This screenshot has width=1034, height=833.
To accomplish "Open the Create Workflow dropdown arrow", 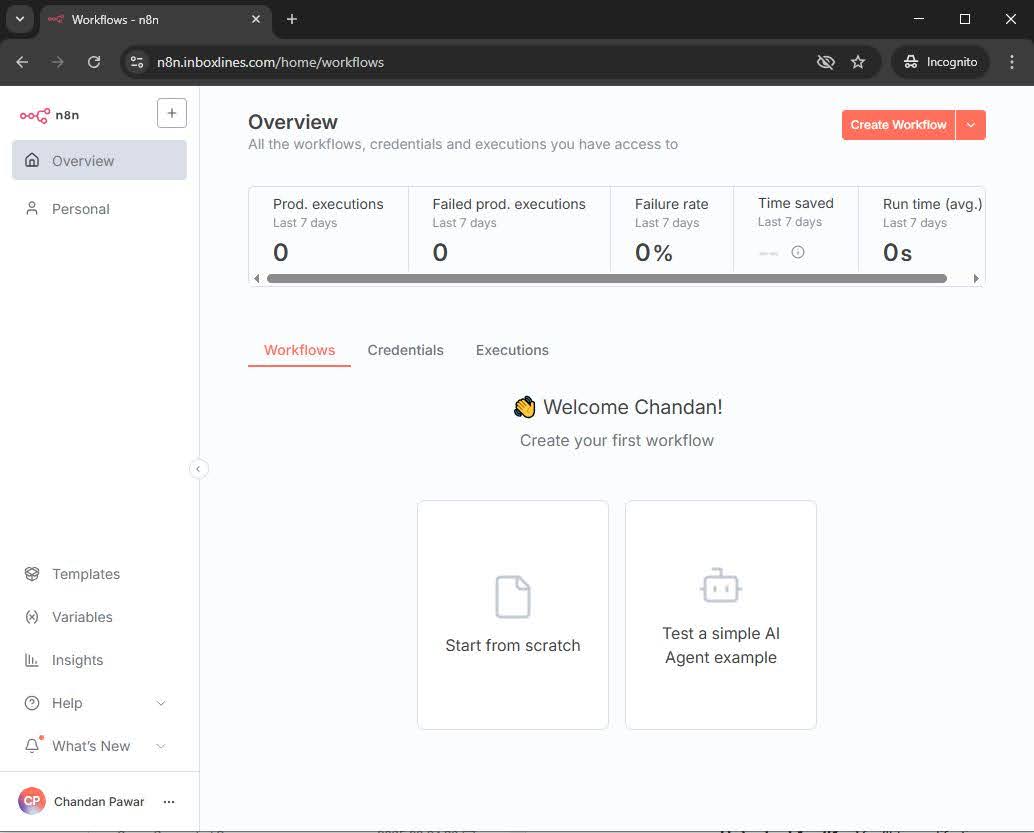I will point(971,125).
